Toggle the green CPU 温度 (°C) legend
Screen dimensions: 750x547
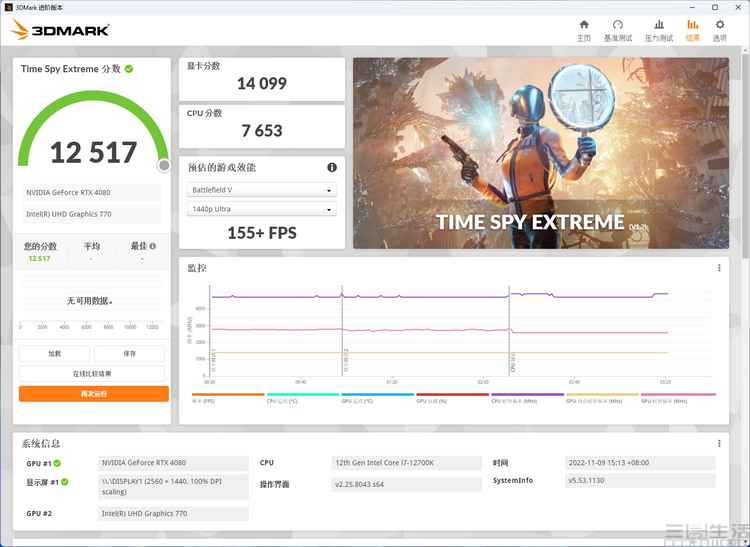point(303,398)
